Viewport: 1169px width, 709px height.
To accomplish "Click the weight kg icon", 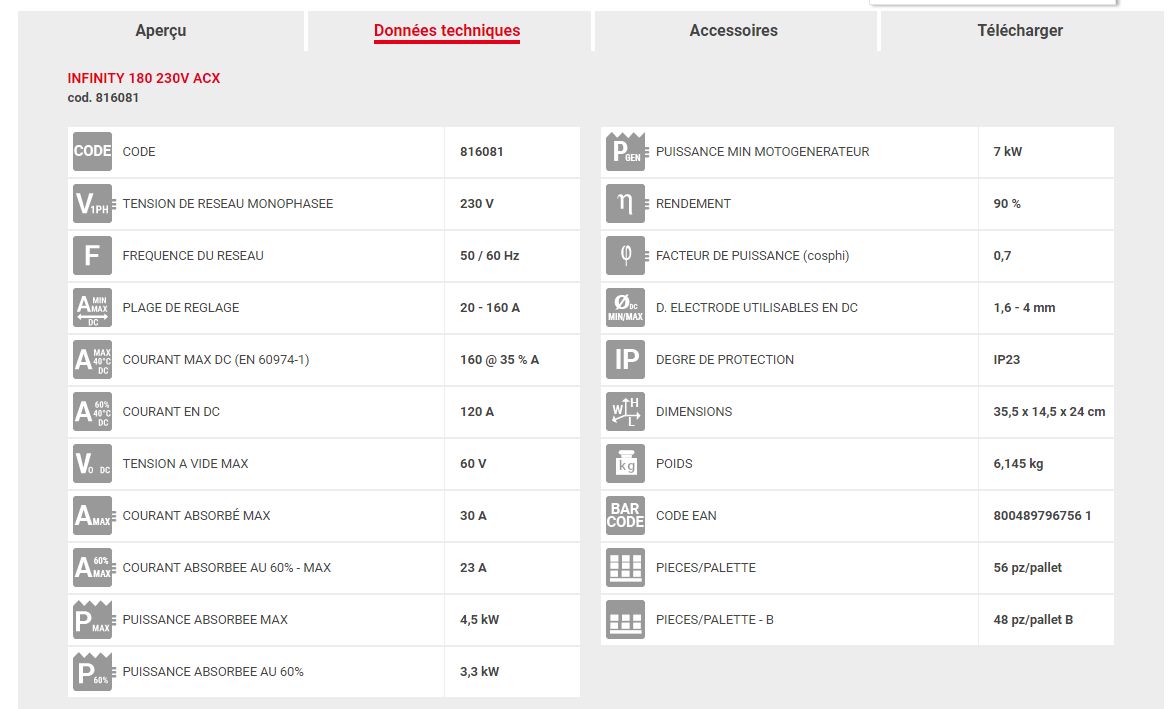I will point(626,464).
